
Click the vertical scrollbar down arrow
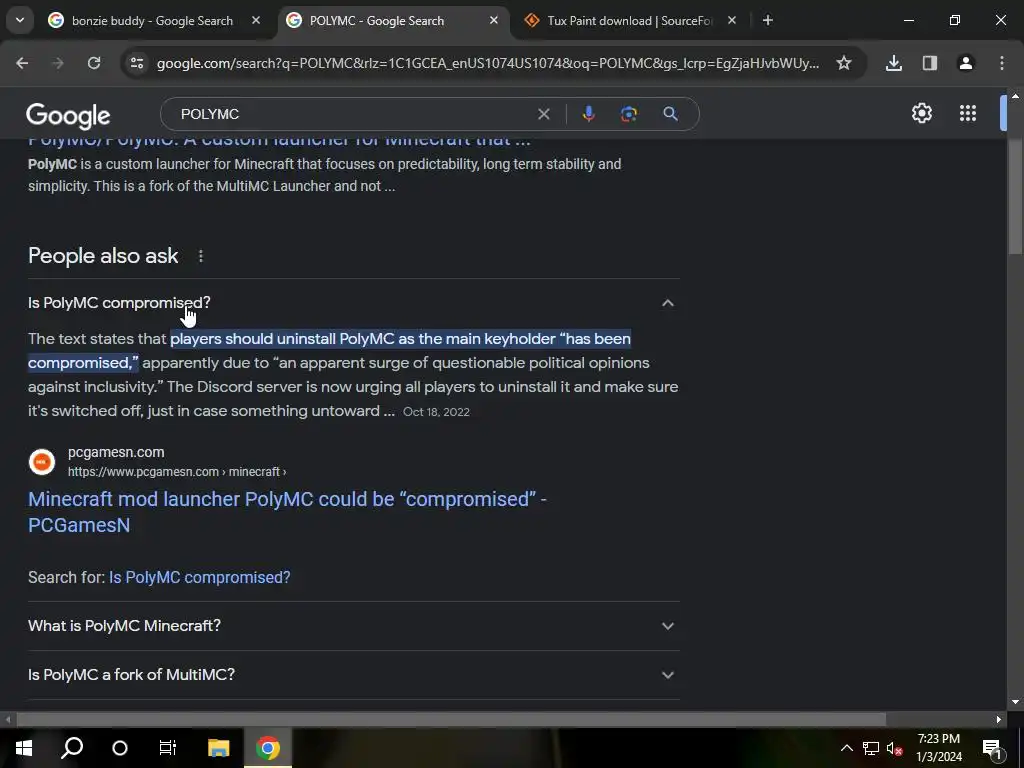(1015, 703)
